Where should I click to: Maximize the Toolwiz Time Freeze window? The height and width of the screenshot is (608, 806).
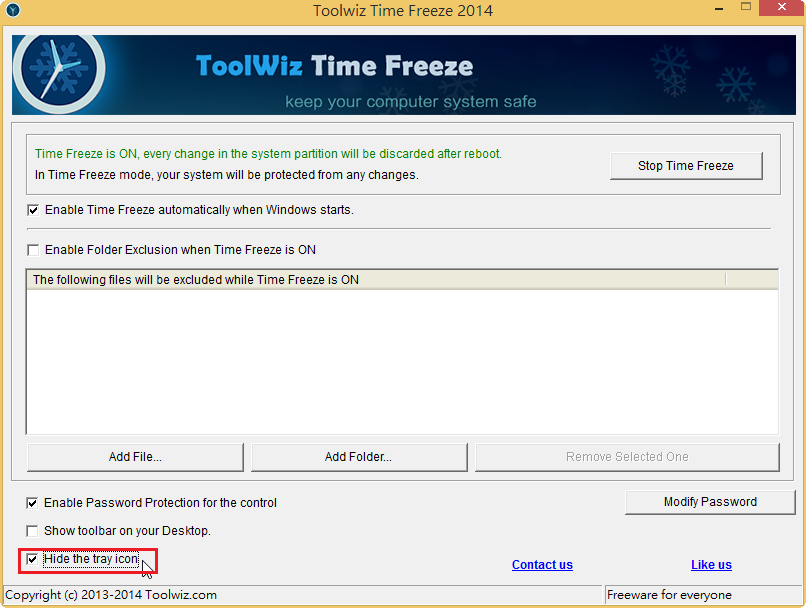click(x=746, y=7)
